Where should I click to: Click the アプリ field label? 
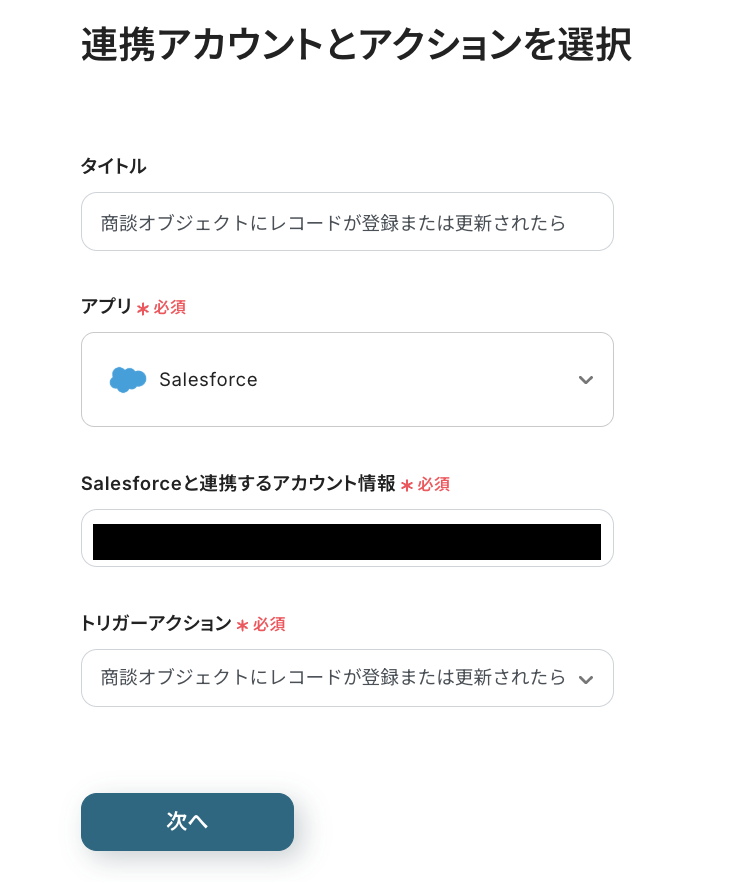click(x=106, y=307)
